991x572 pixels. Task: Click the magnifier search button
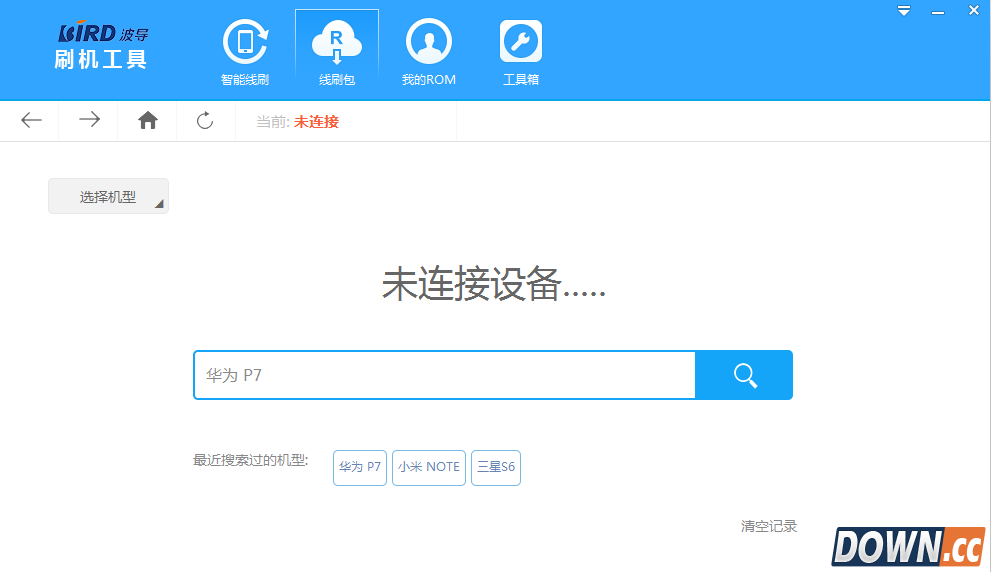click(x=744, y=375)
